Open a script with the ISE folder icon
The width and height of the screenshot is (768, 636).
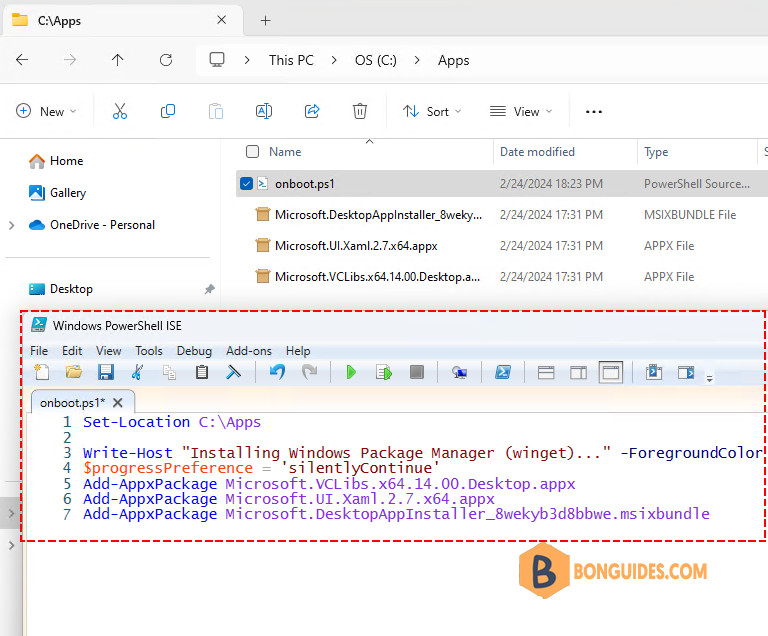point(74,372)
